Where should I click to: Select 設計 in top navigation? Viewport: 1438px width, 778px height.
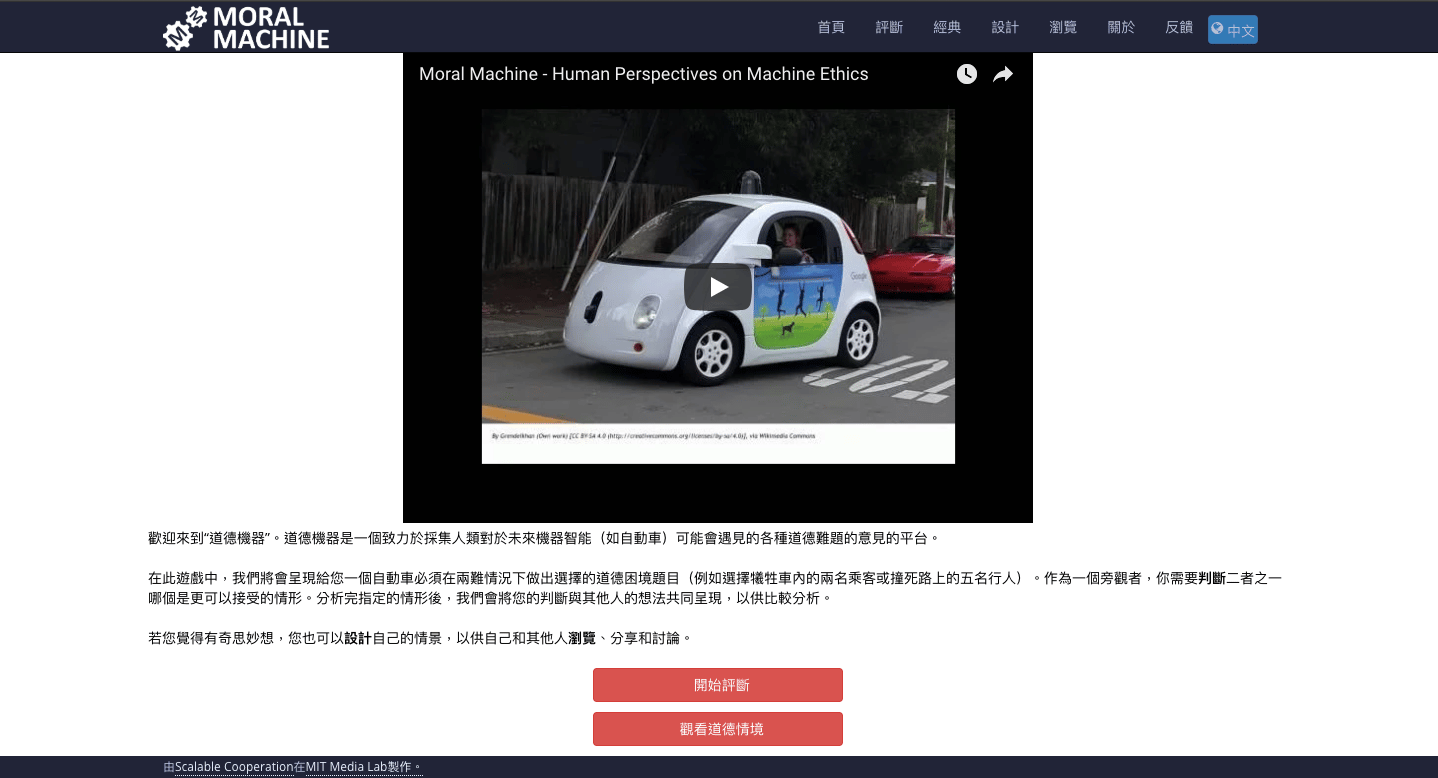pos(1005,27)
